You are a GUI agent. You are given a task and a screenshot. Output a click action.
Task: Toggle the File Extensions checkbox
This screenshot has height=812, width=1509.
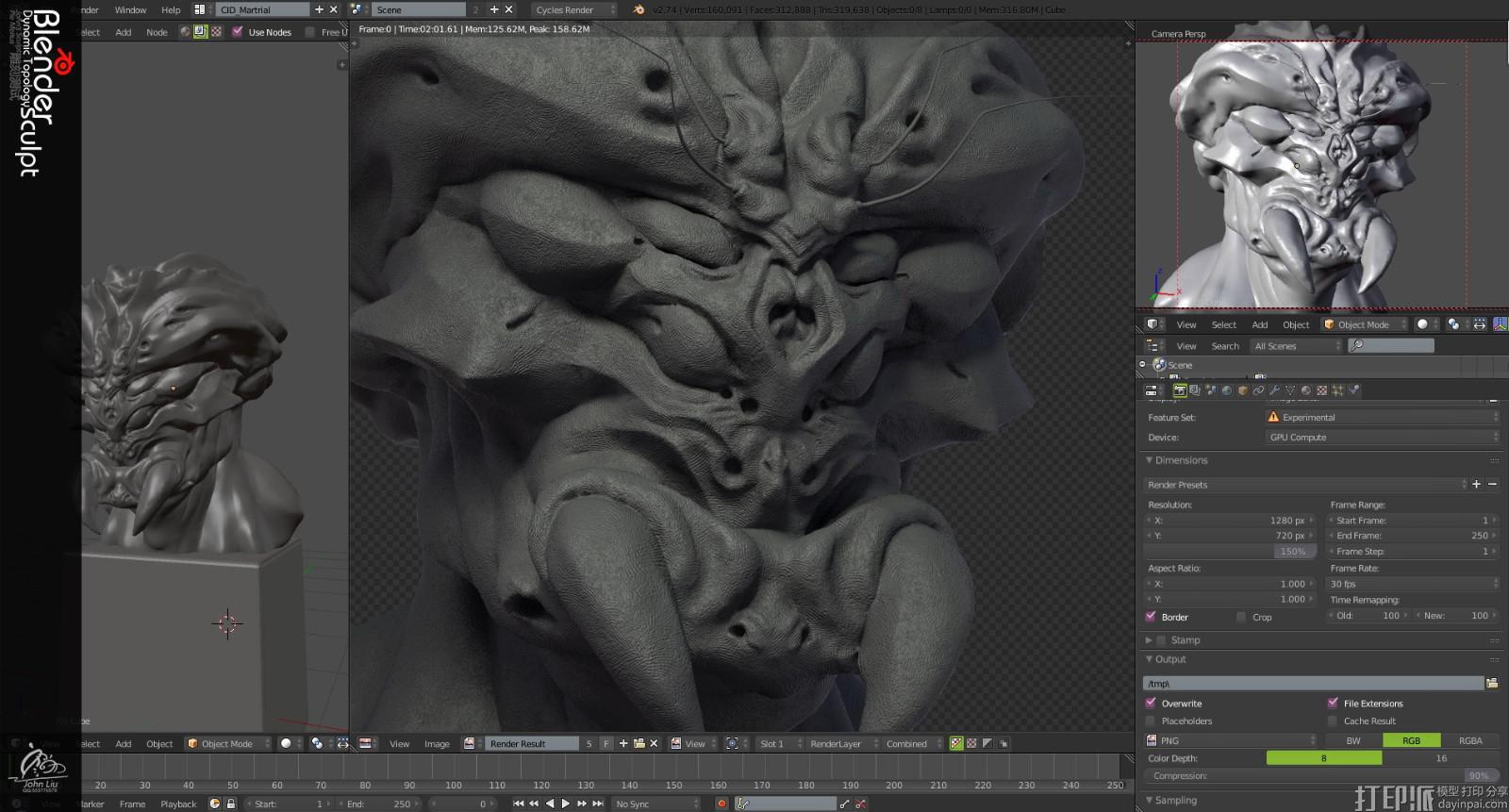(x=1333, y=704)
